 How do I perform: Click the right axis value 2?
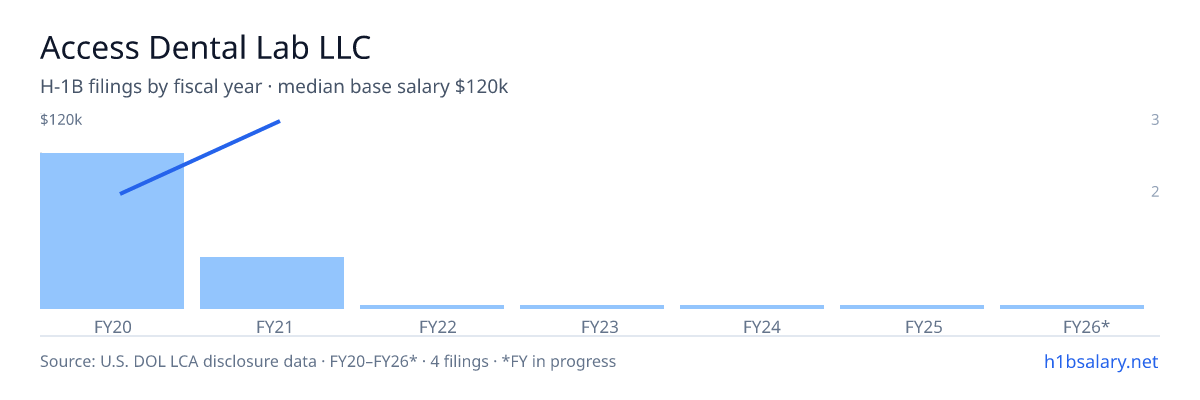pos(1155,192)
